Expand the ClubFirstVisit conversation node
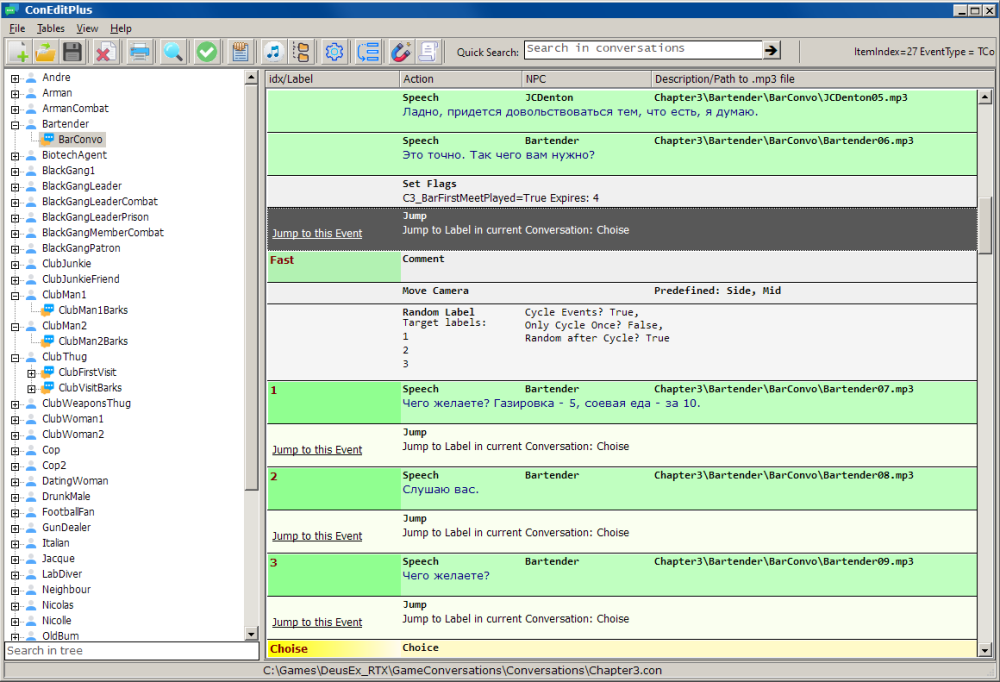 pos(31,372)
